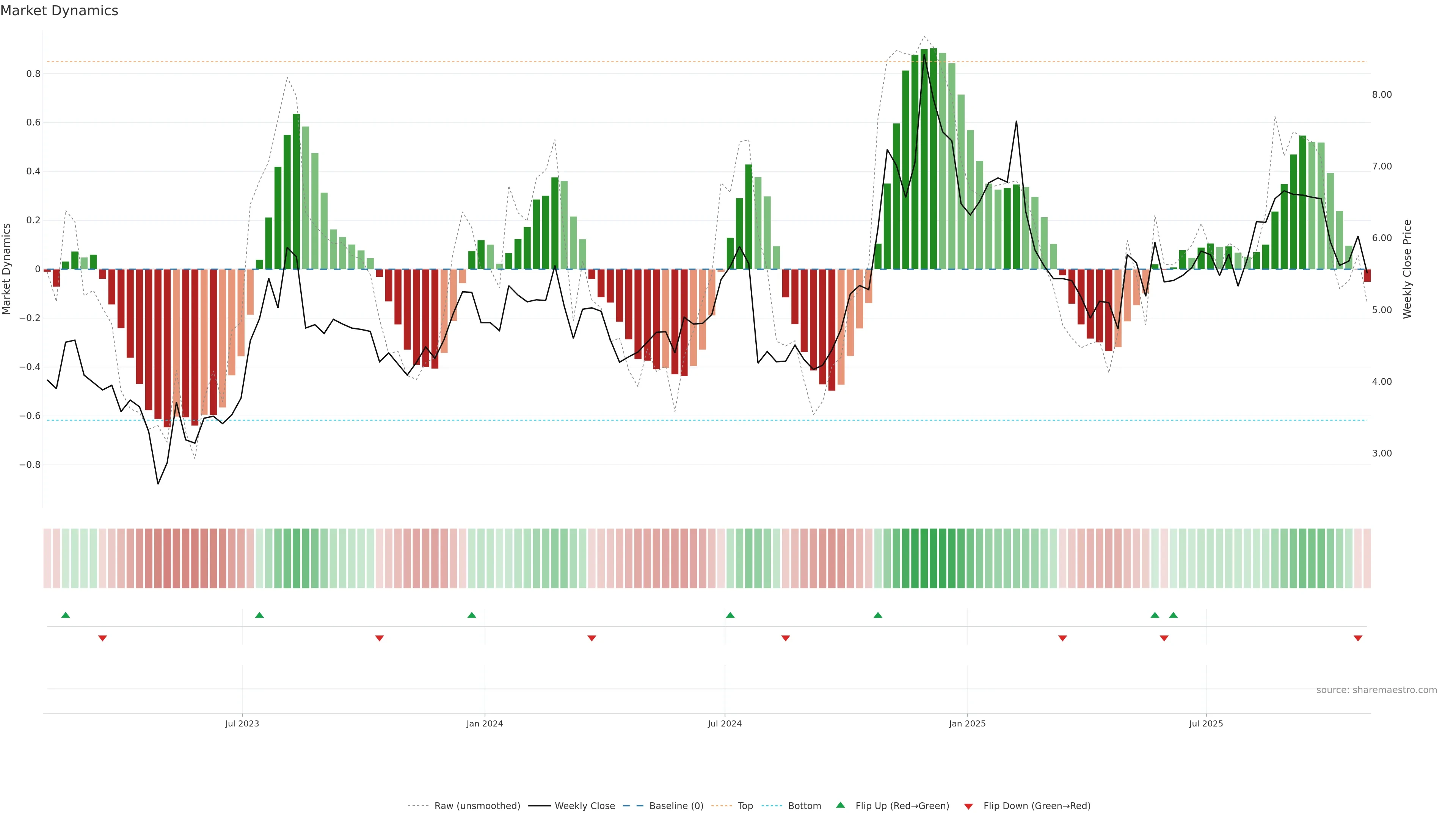
Task: Click the Market Dynamics chart title
Action: [x=60, y=11]
